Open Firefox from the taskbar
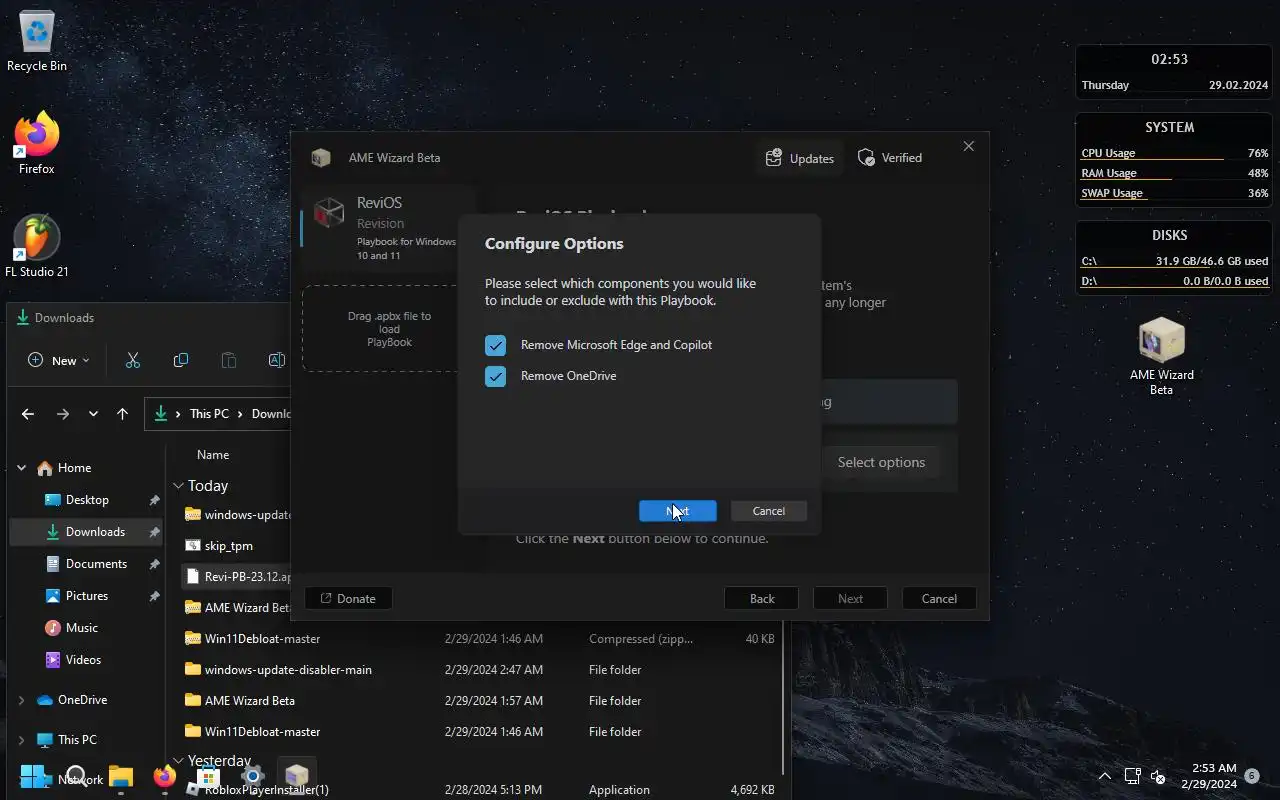 click(x=165, y=776)
